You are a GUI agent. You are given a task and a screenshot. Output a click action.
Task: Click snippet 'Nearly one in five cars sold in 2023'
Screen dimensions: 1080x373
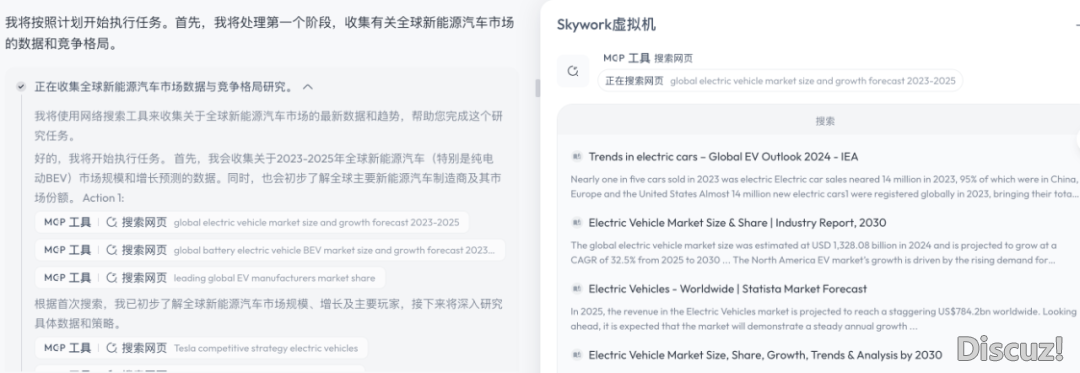(x=824, y=186)
